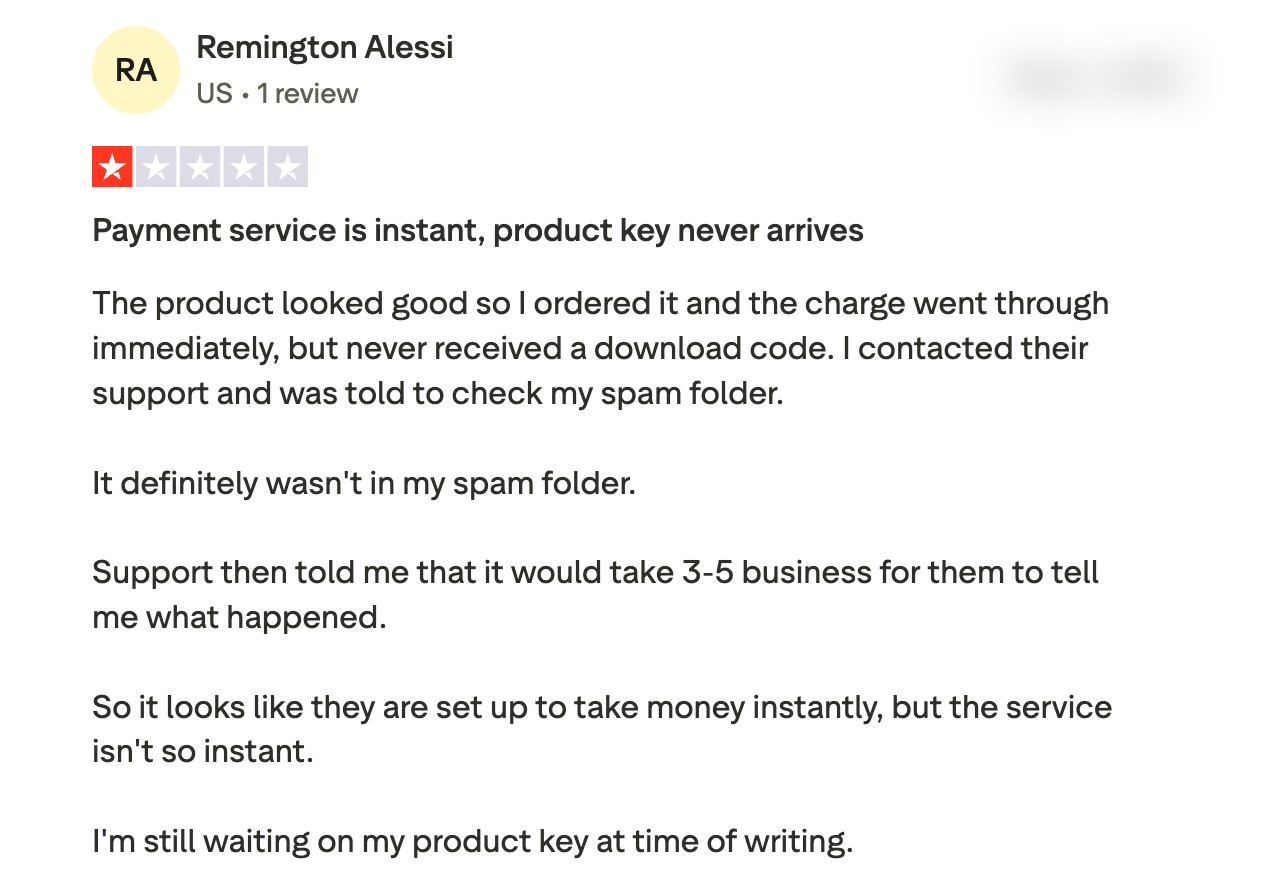This screenshot has width=1268, height=888.
Task: Click line starting 'Support then told me'
Action: pyautogui.click(x=595, y=573)
